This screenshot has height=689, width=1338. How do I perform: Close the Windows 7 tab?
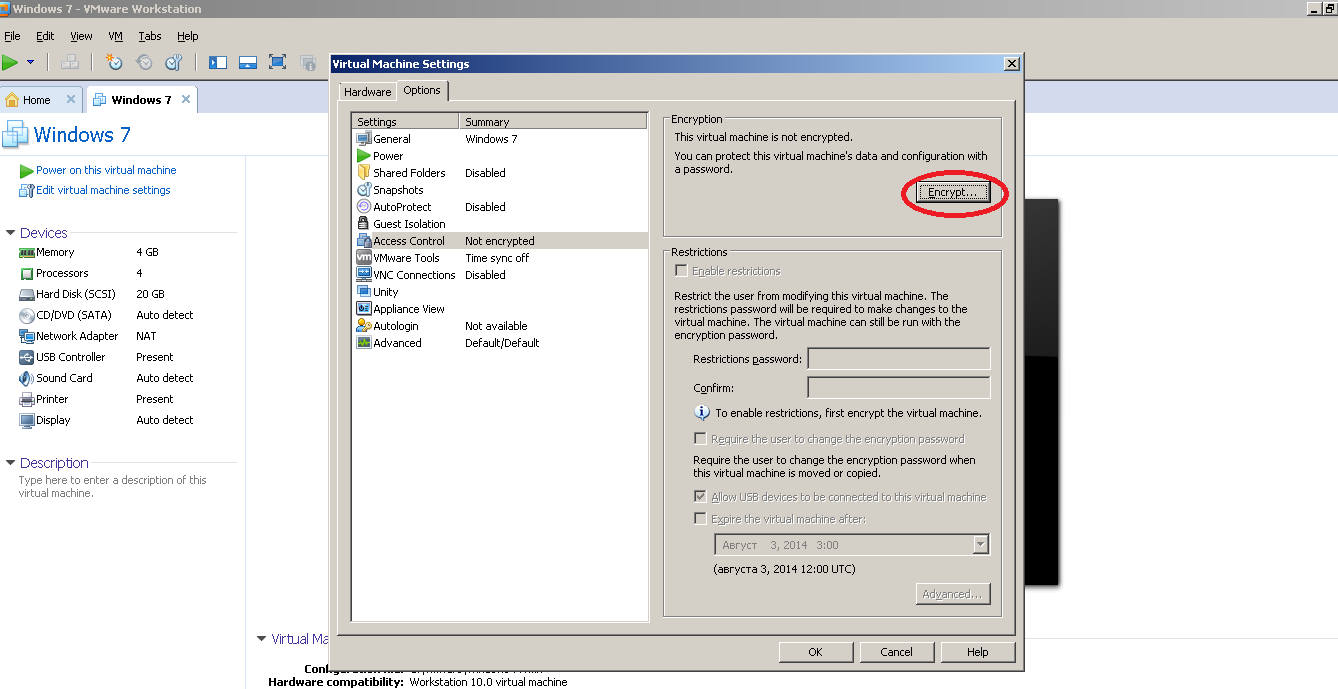(186, 99)
